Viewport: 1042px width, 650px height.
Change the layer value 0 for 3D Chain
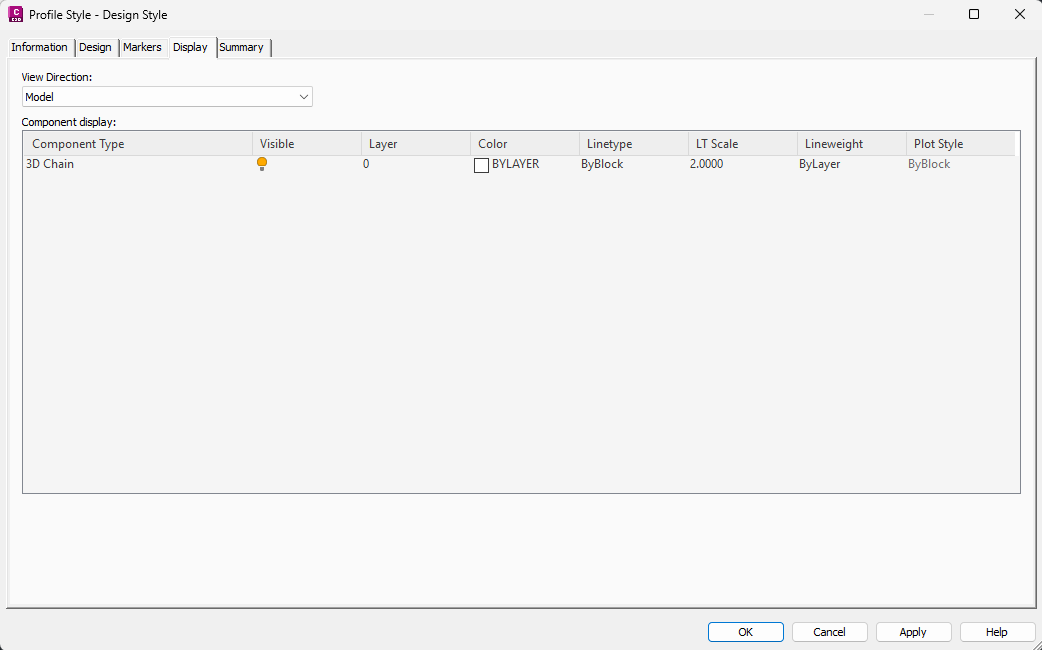coord(366,163)
